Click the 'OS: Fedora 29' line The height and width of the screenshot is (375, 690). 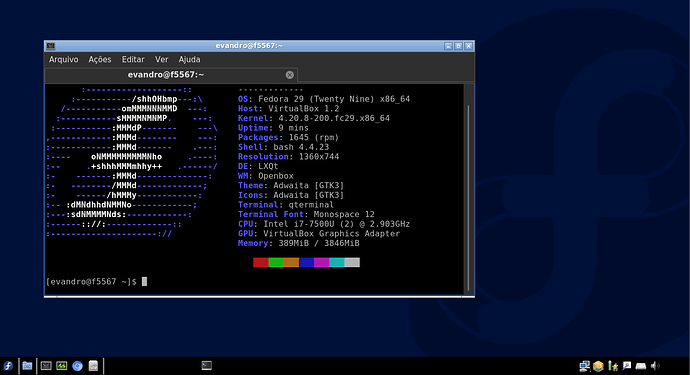point(324,99)
